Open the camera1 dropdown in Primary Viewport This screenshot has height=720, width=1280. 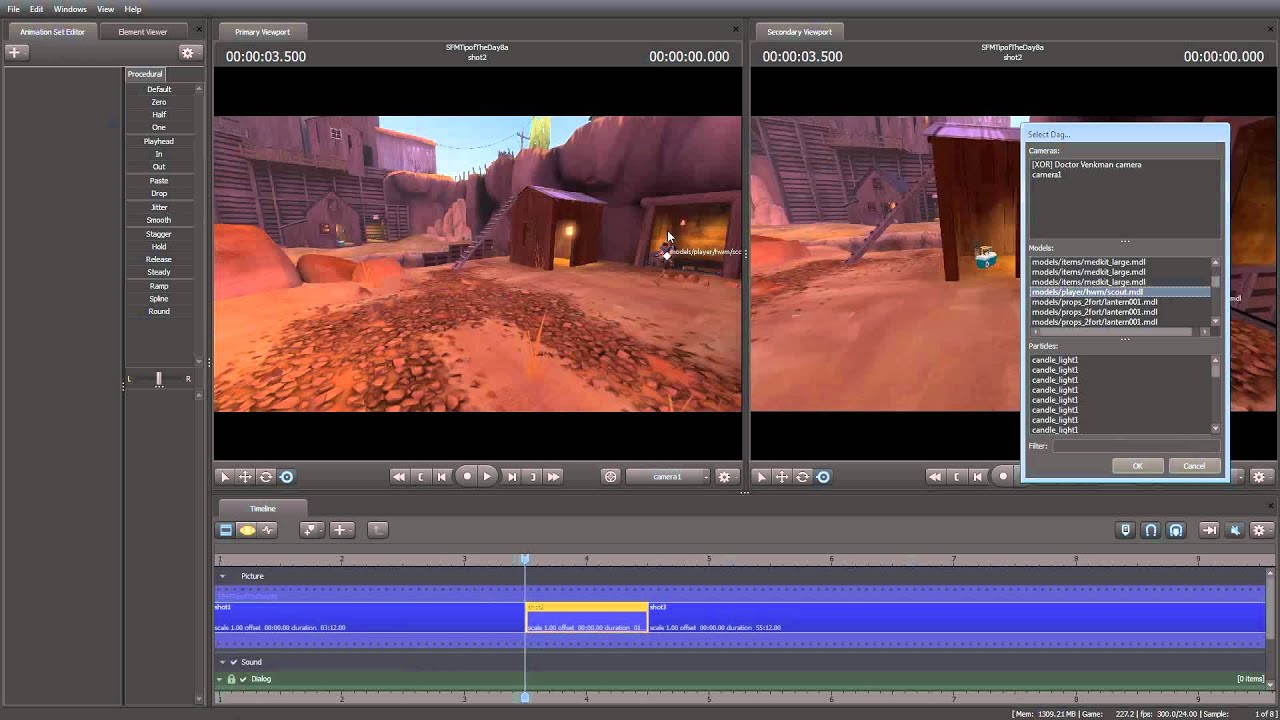668,477
